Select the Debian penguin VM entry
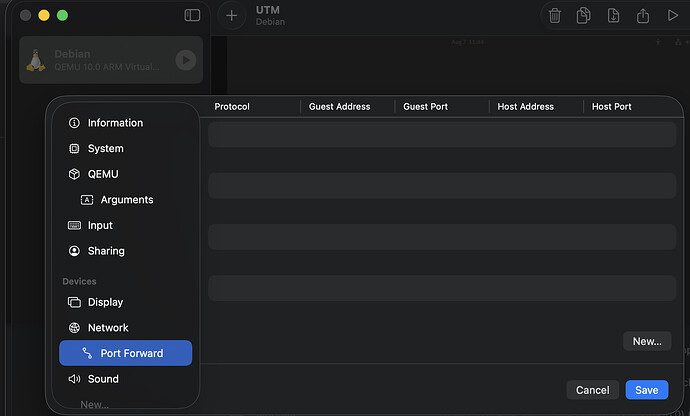The height and width of the screenshot is (416, 690). coord(111,60)
